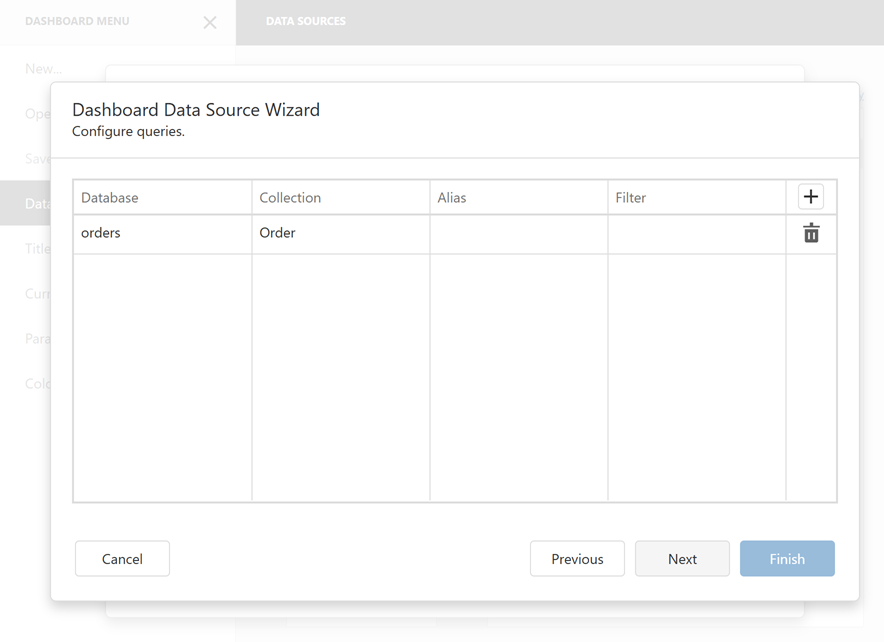Image resolution: width=884 pixels, height=642 pixels.
Task: Delete the orders query with the trash icon
Action: pyautogui.click(x=811, y=233)
